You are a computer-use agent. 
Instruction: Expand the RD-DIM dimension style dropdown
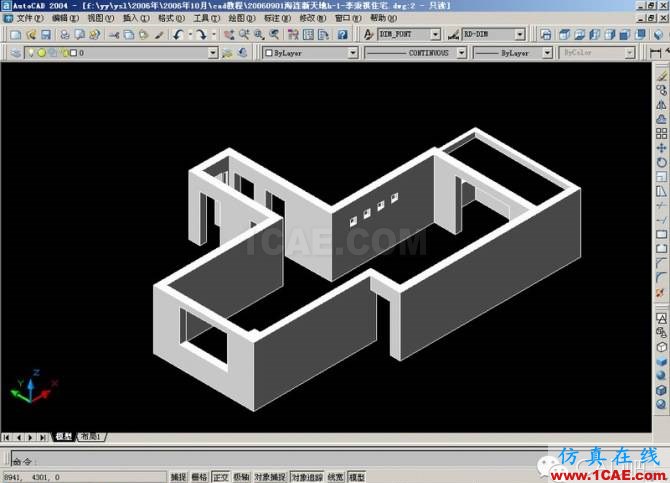click(520, 35)
